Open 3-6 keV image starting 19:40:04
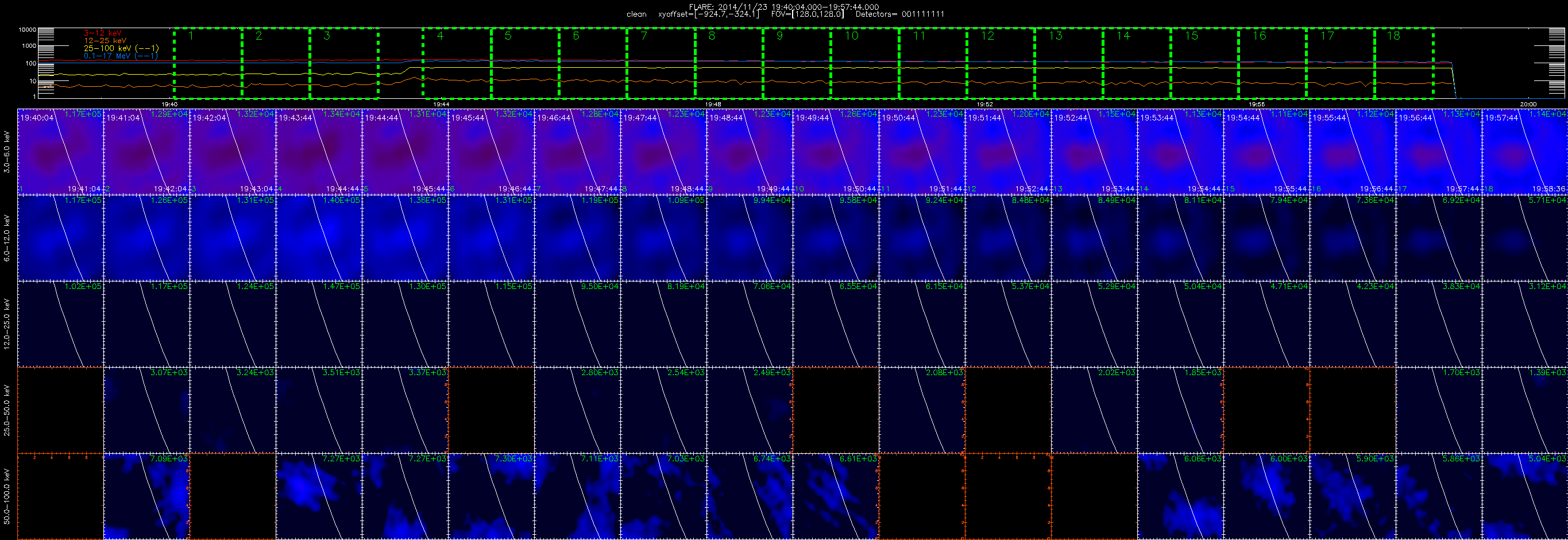 60,152
